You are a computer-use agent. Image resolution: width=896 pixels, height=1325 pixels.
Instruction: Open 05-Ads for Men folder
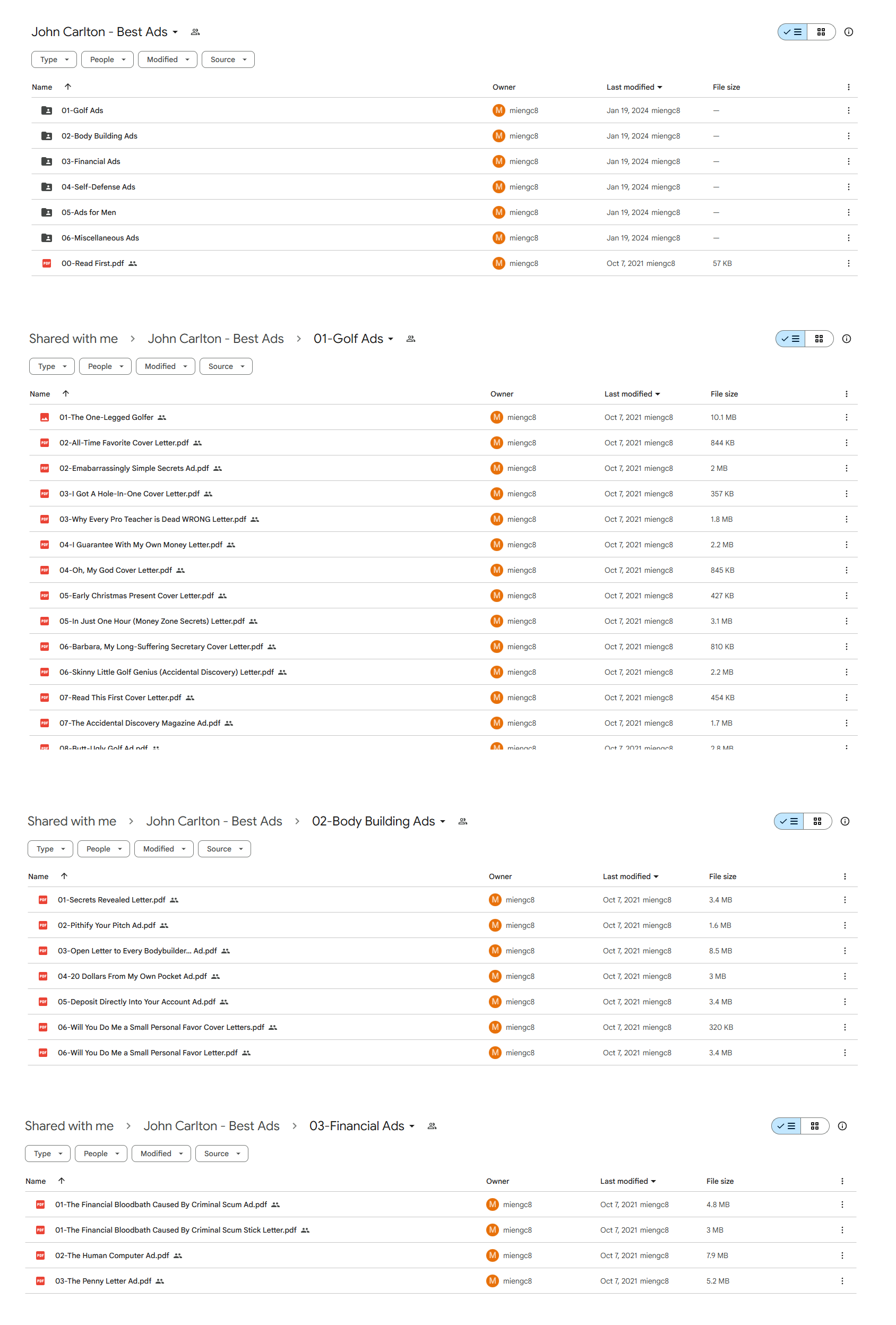tap(88, 212)
